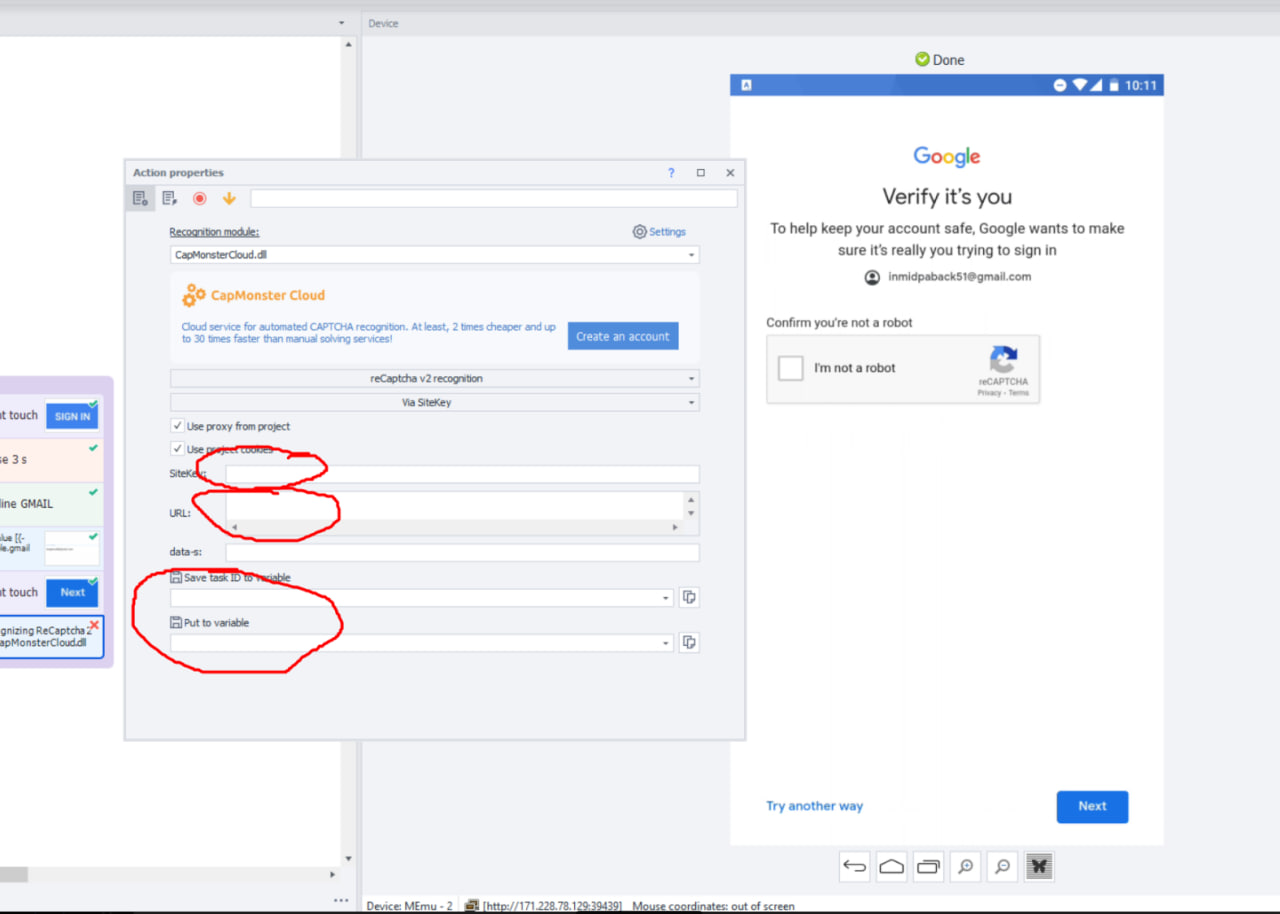The image size is (1280, 914).
Task: Click the Try another way link
Action: (814, 806)
